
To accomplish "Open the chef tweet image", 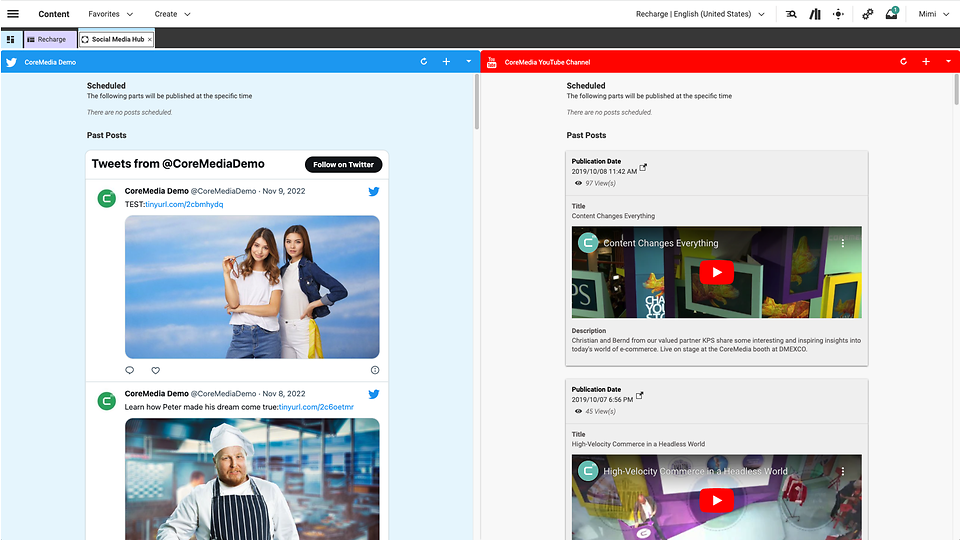I will point(252,479).
